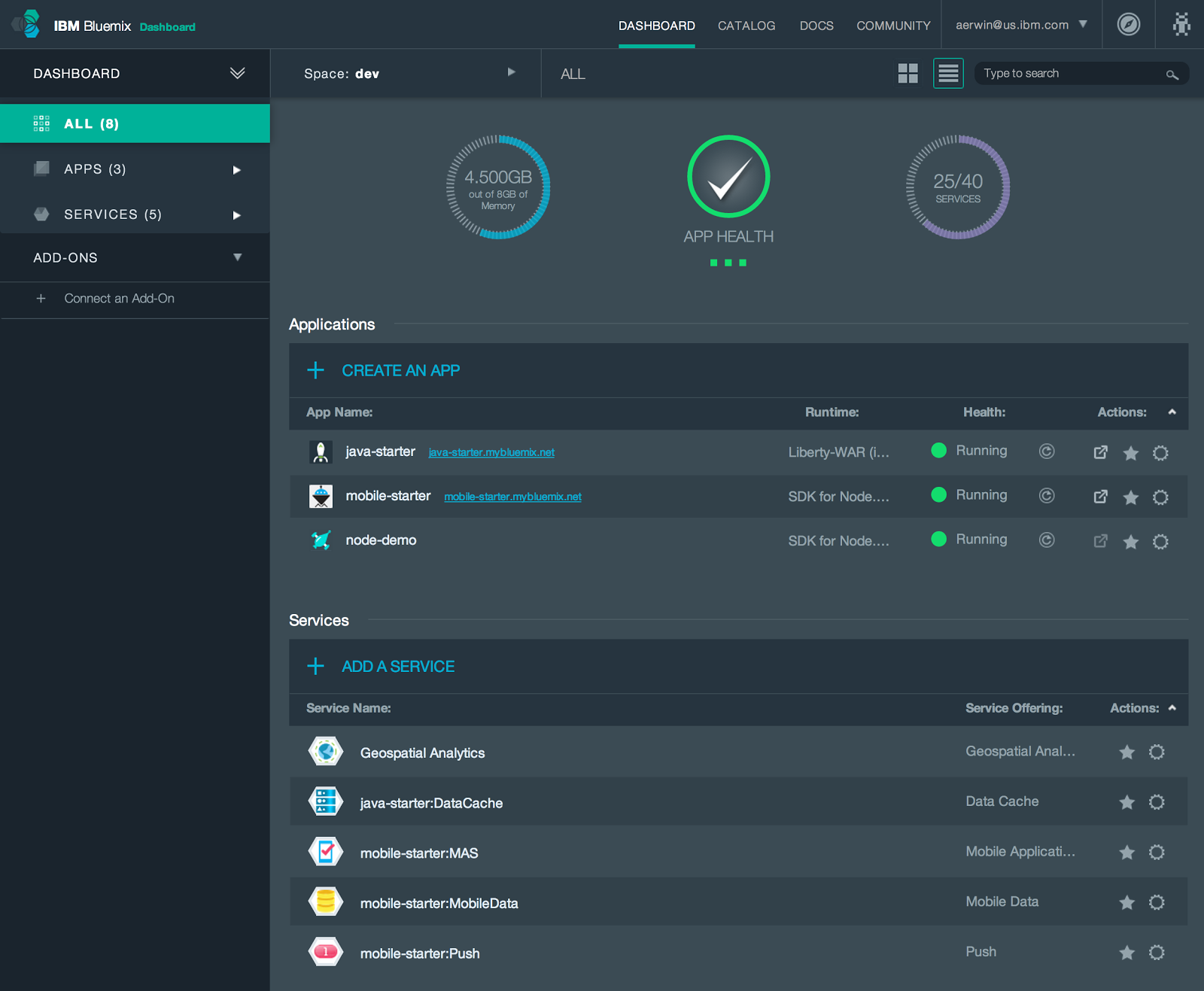The image size is (1204, 991).
Task: Click the Push service icon
Action: 326,952
